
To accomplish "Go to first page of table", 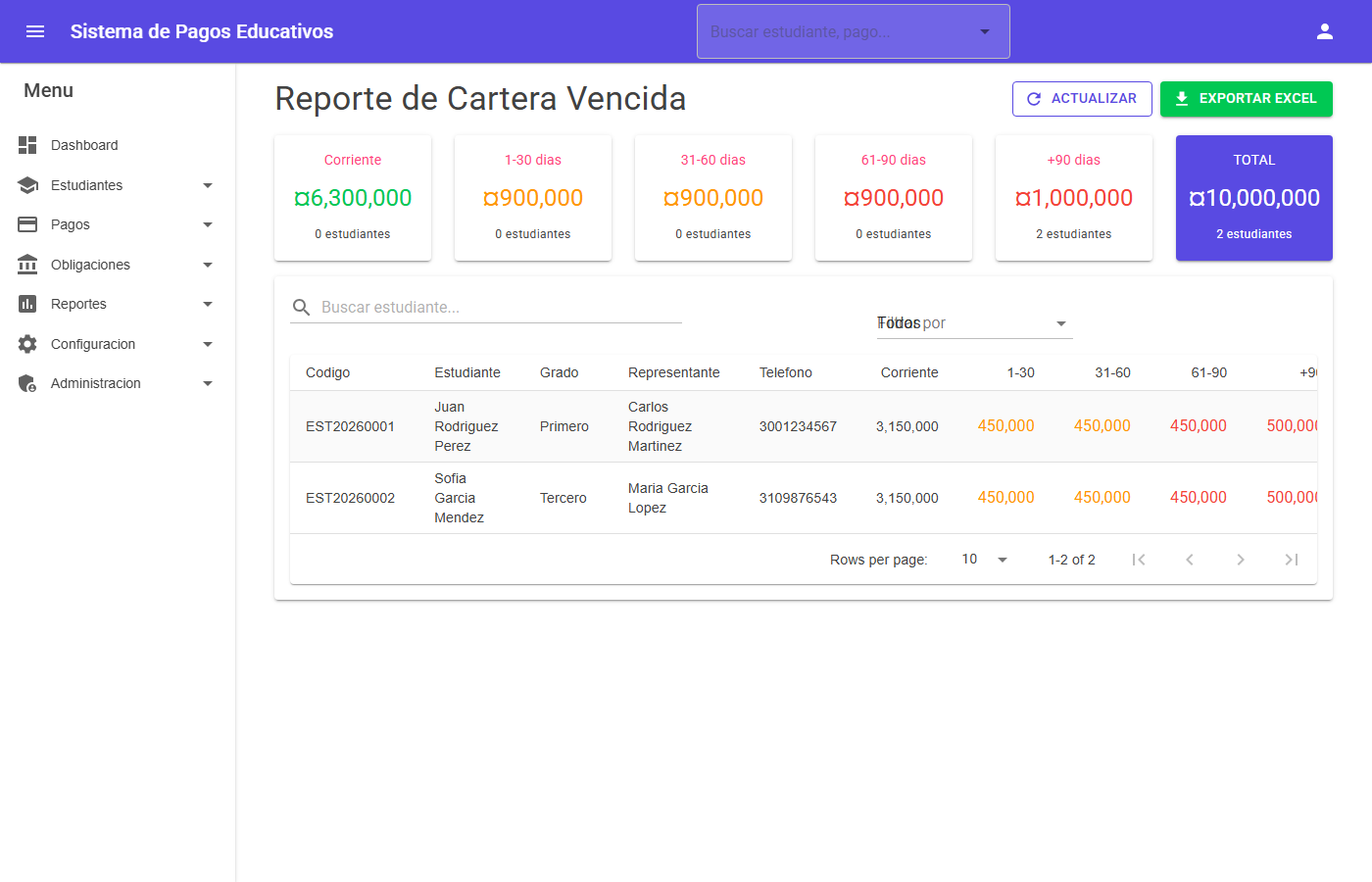I will 1139,560.
